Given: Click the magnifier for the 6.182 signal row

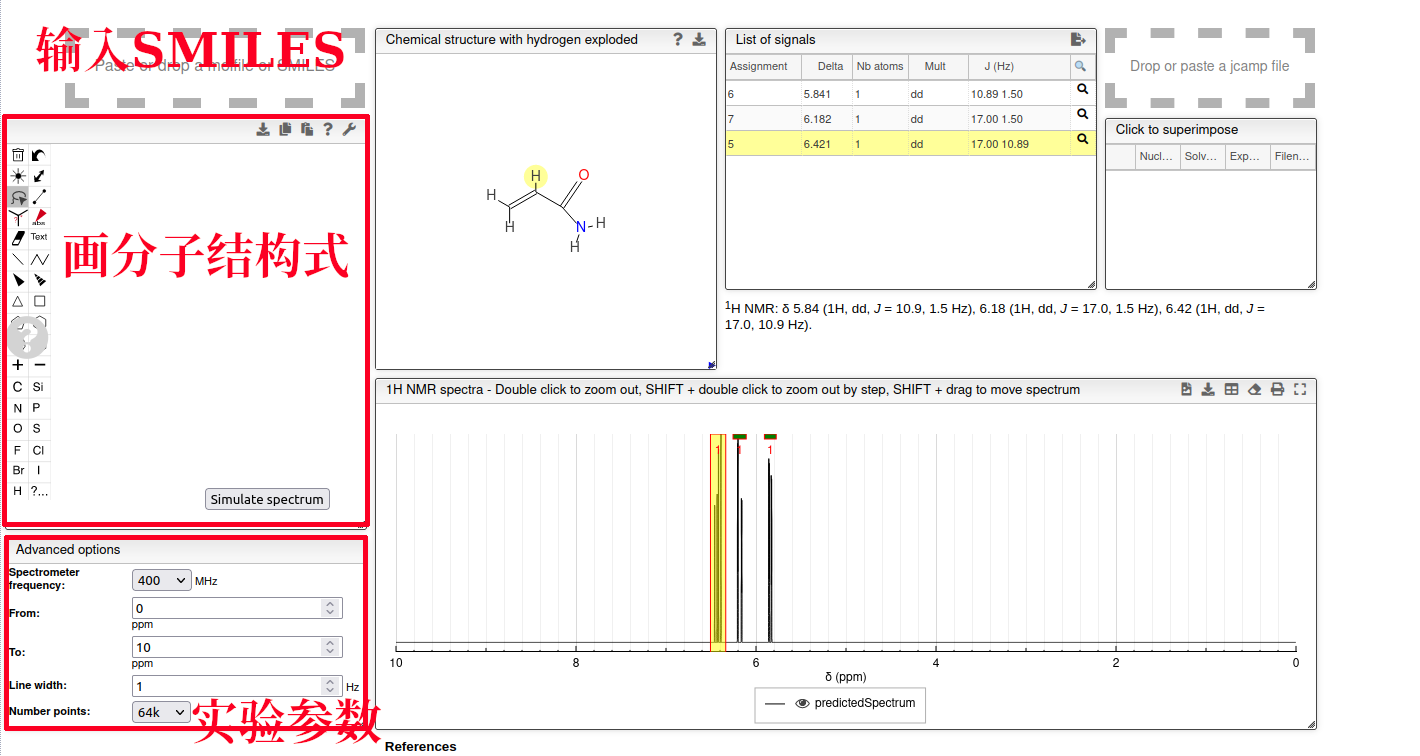Looking at the screenshot, I should [x=1082, y=114].
